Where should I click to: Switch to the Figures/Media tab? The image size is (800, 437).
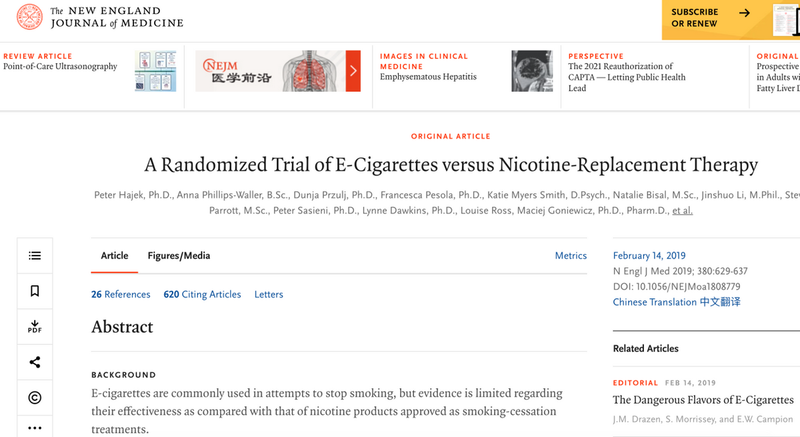[x=179, y=255]
